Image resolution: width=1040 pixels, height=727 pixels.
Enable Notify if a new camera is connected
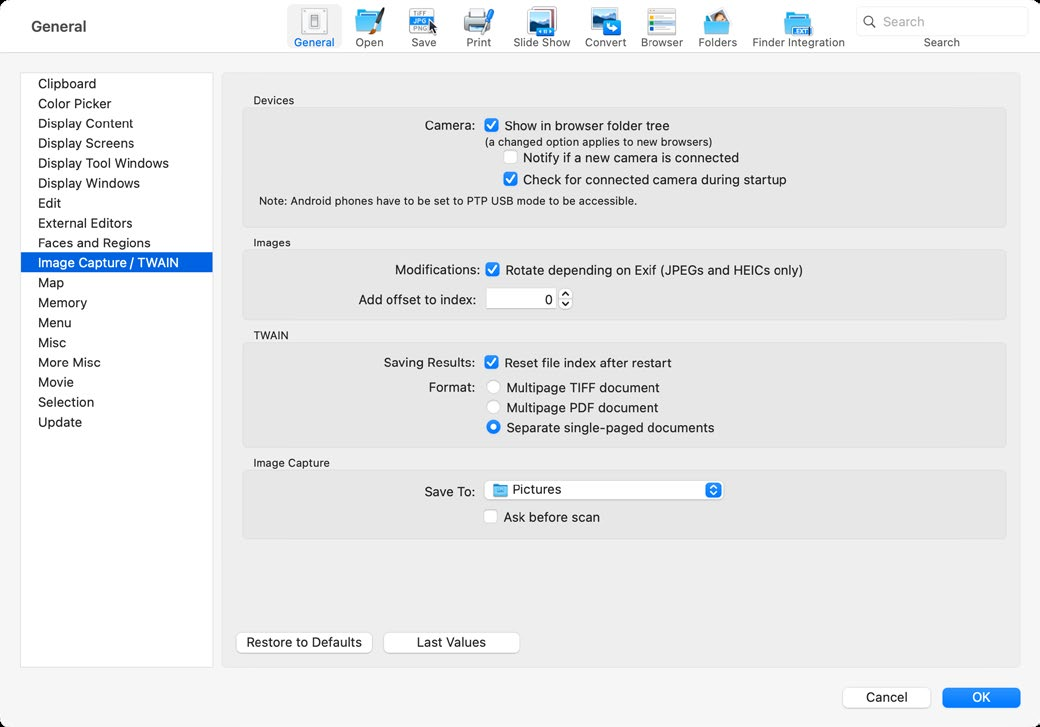(510, 158)
